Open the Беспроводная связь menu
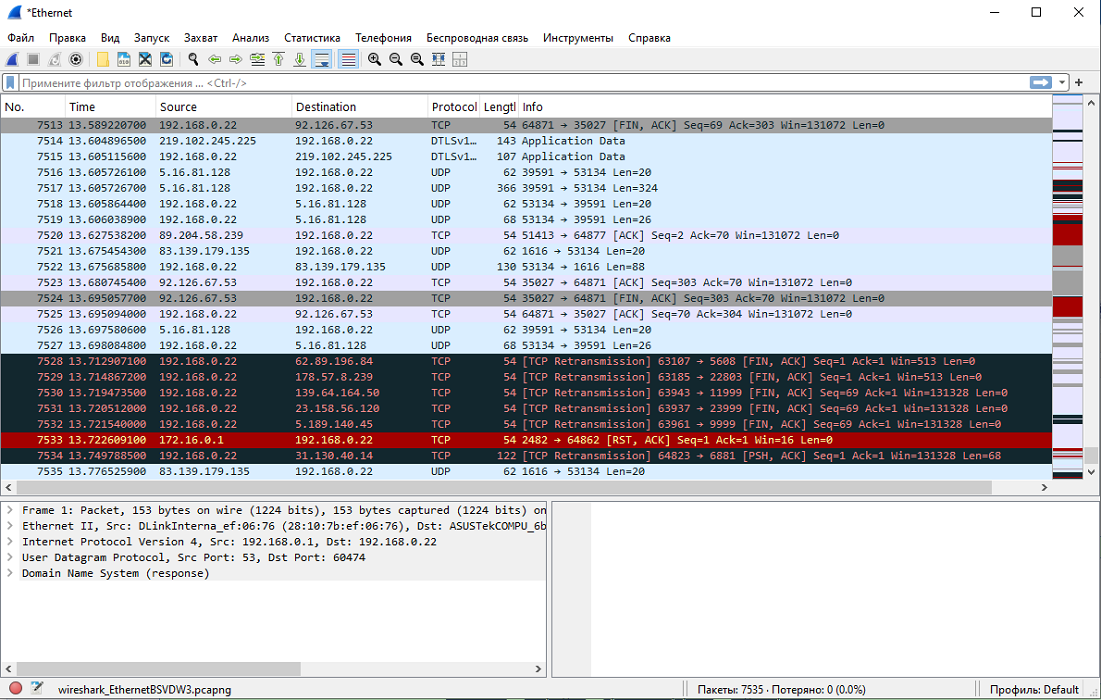1101x700 pixels. [477, 38]
